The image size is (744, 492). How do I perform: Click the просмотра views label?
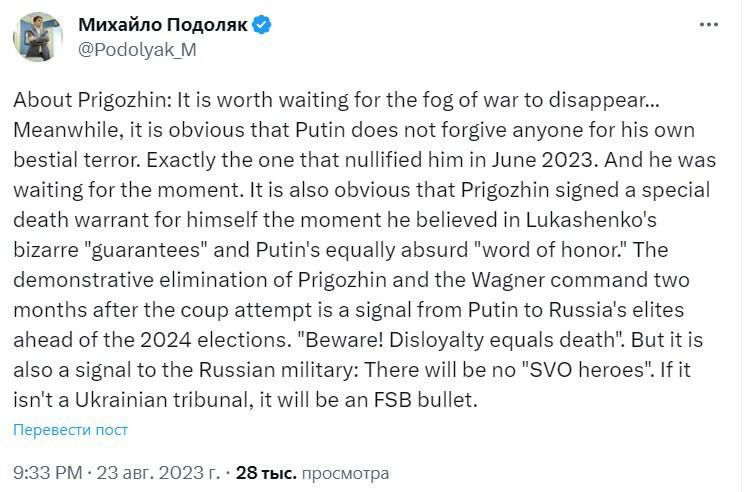click(345, 472)
